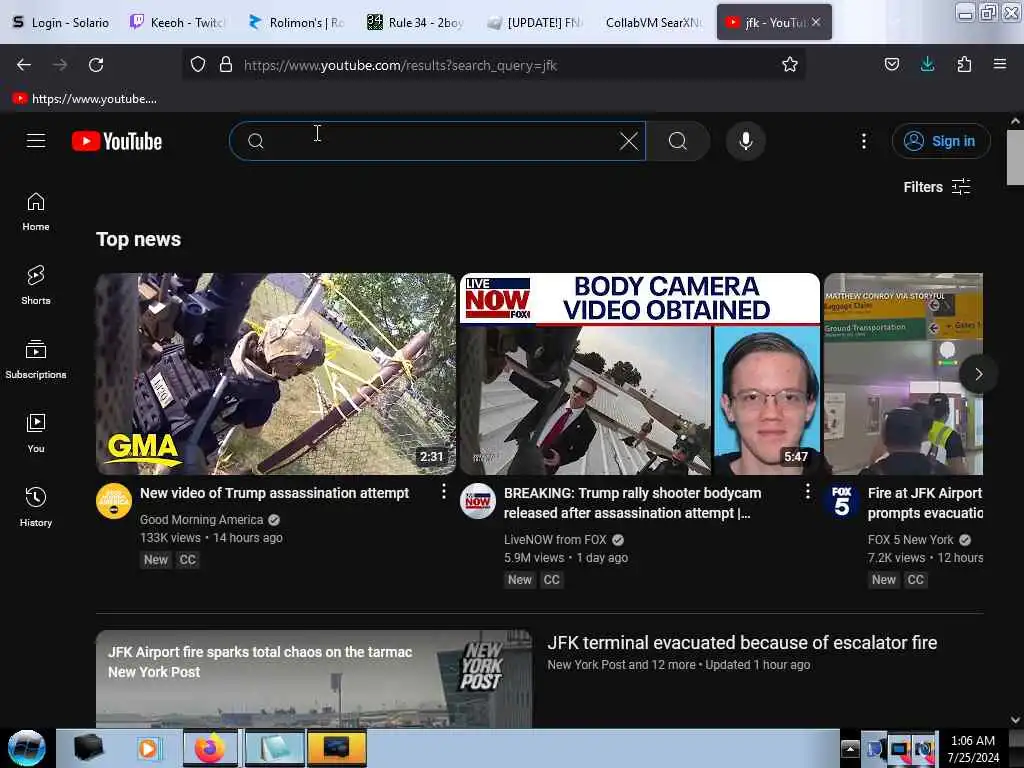Screen dimensions: 1024x768
Task: Open 'New video of Trump assassination attempt' title
Action: 274,493
